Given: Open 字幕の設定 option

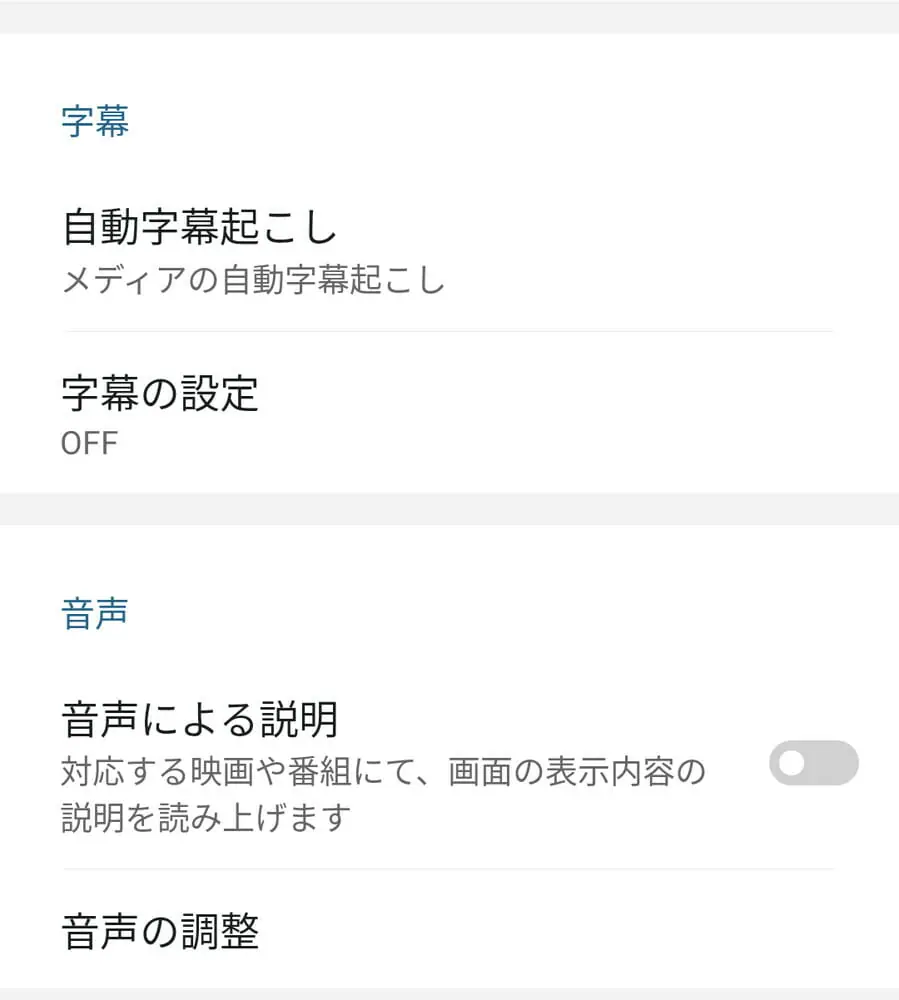Looking at the screenshot, I should [x=160, y=394].
